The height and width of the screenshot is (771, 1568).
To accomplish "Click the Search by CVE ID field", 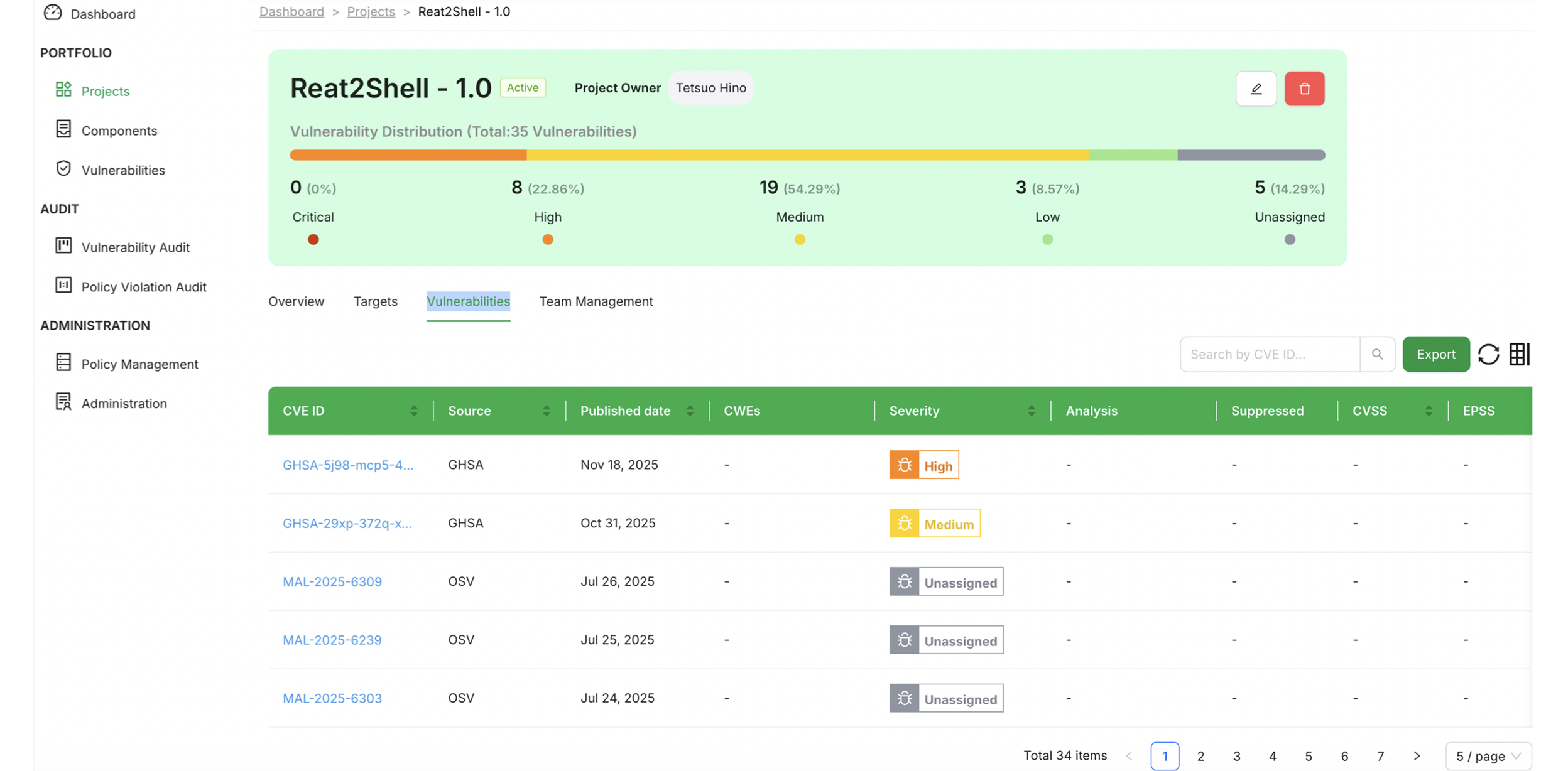I will pyautogui.click(x=1269, y=354).
